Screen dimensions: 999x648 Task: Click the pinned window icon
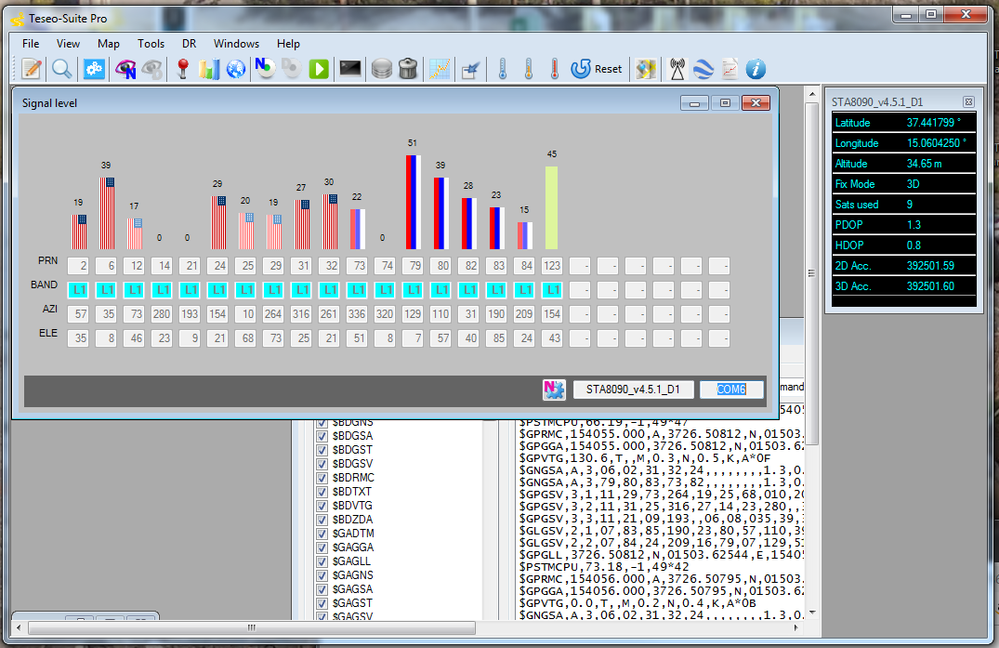(x=470, y=69)
